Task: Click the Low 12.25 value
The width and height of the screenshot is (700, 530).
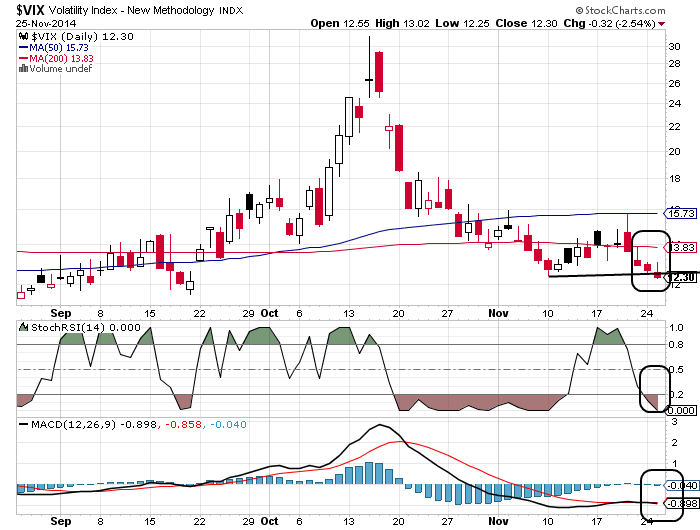Action: point(462,23)
